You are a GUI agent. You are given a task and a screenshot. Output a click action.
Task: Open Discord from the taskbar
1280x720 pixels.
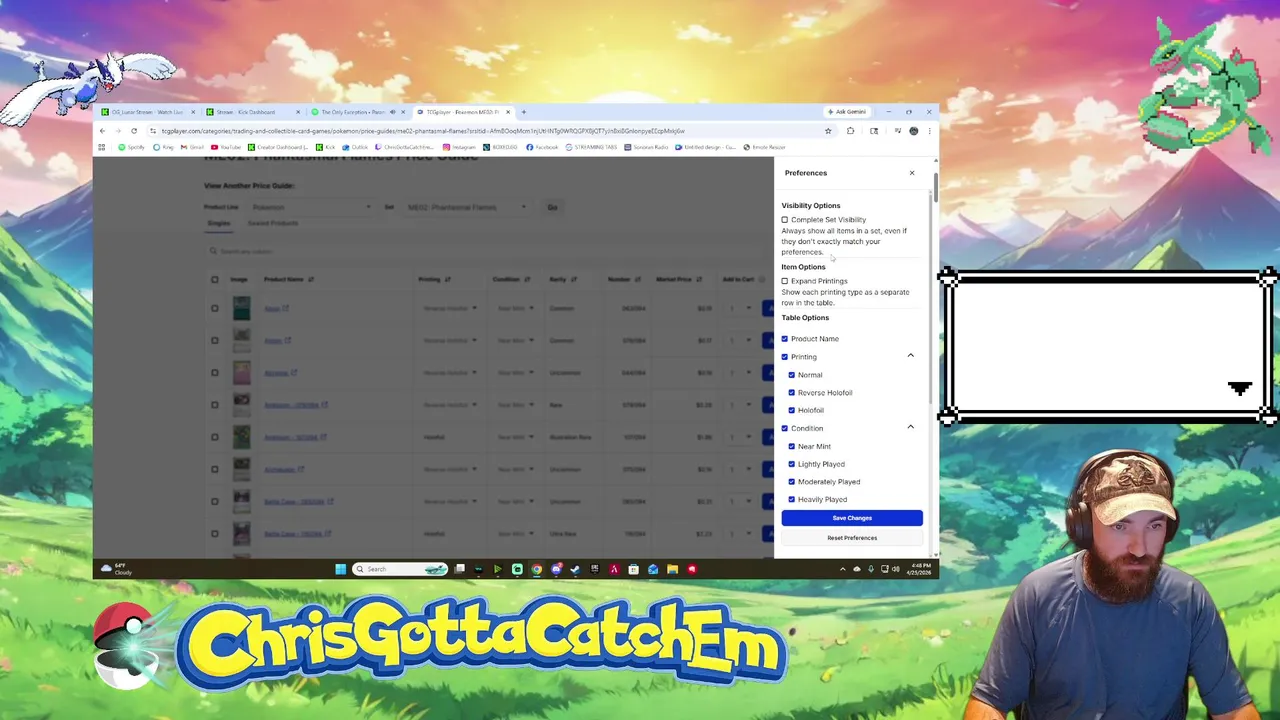(x=556, y=569)
